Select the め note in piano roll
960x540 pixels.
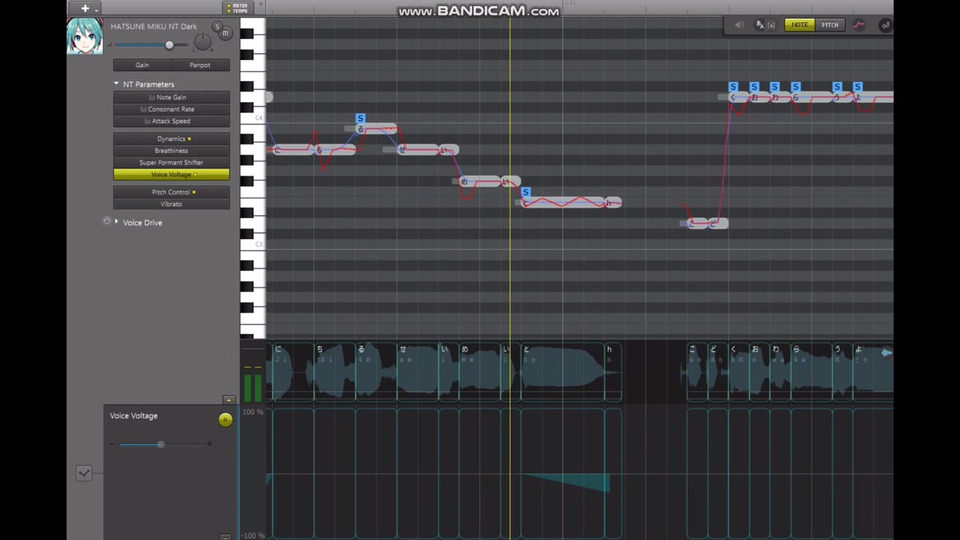[x=481, y=181]
